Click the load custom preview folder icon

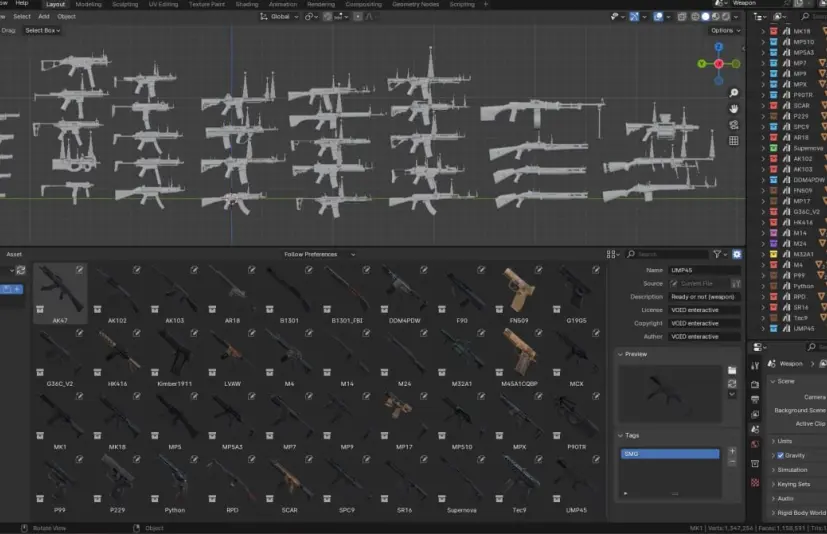[x=732, y=370]
